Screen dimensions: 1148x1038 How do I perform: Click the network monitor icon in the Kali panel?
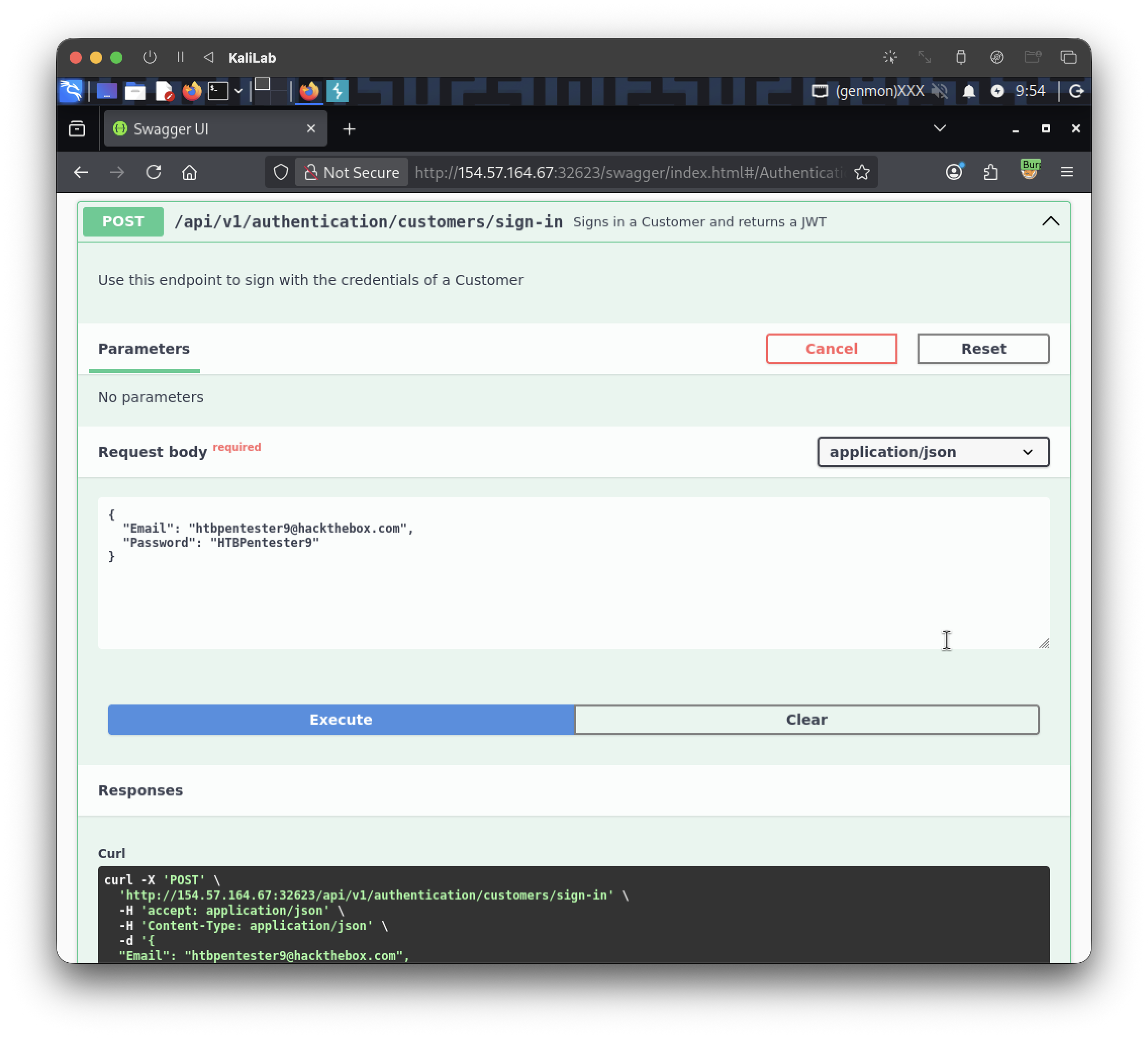[820, 91]
